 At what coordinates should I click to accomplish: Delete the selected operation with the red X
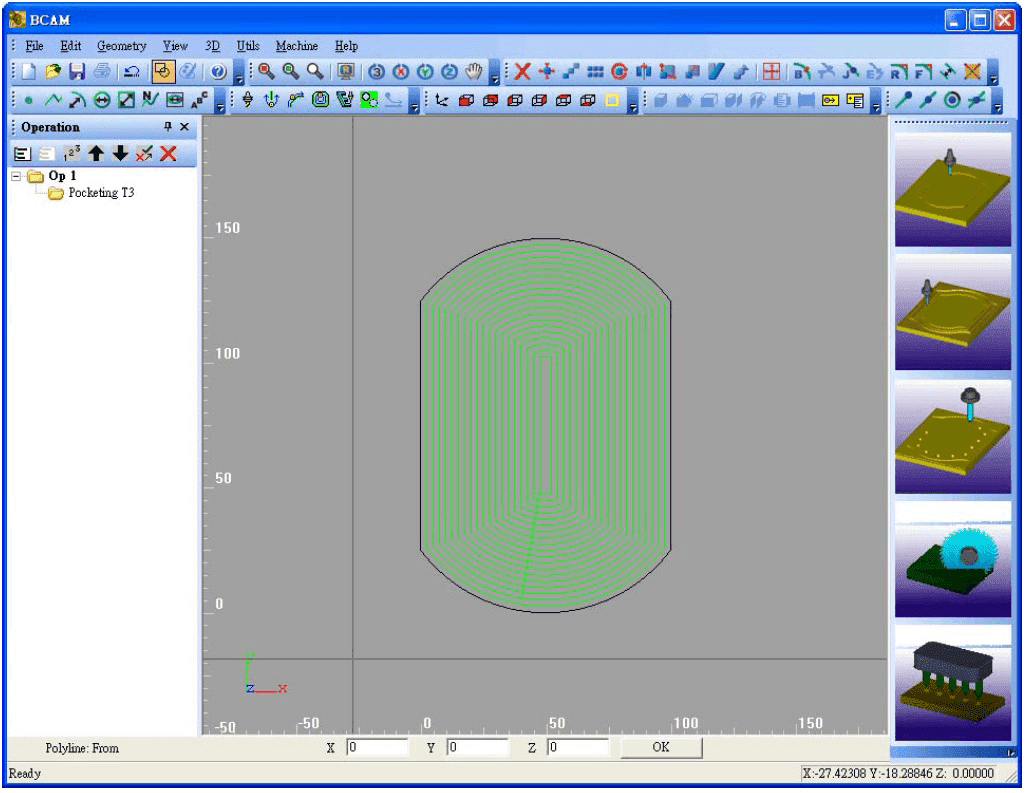coord(167,153)
